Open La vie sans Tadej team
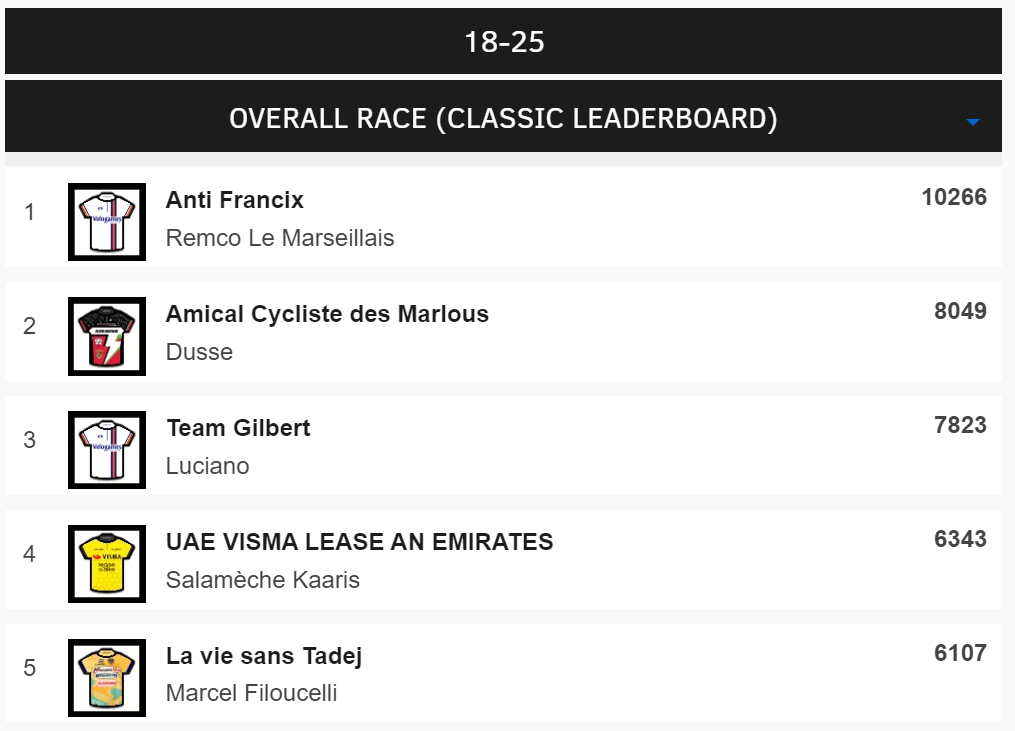This screenshot has width=1015, height=731. click(x=264, y=656)
